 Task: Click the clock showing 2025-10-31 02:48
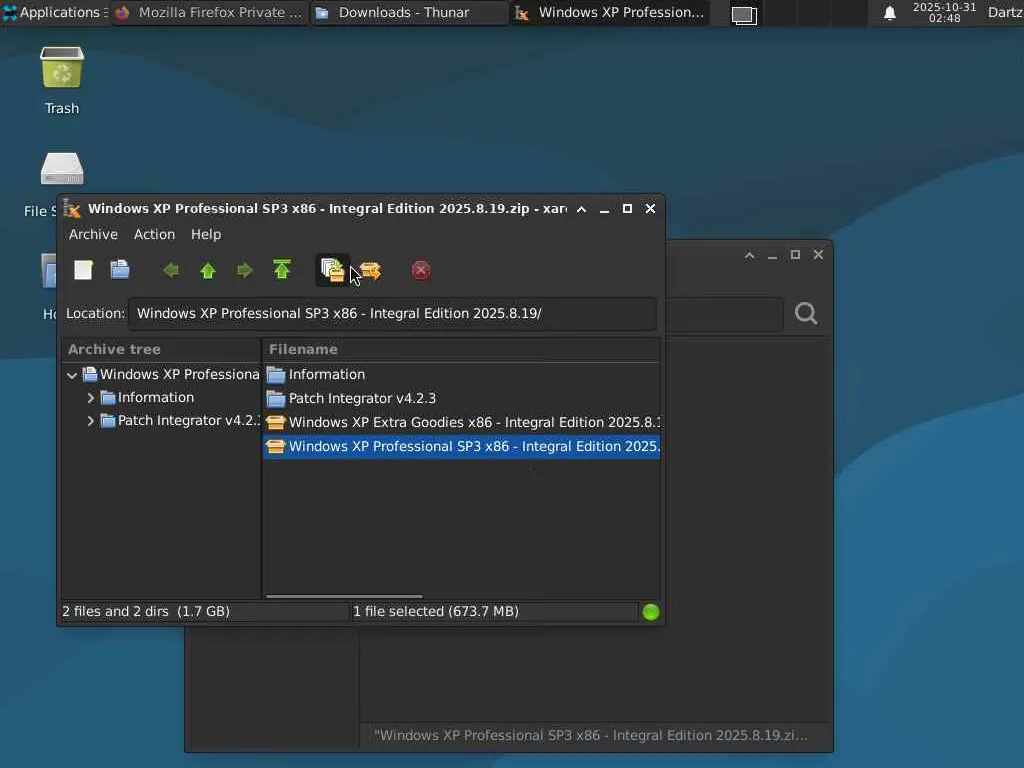[x=944, y=12]
